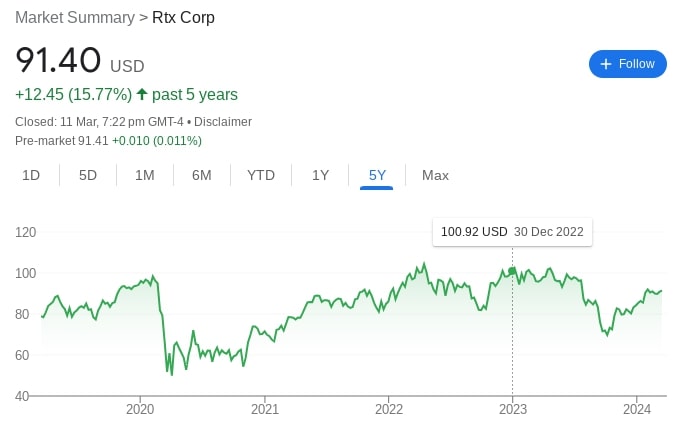The width and height of the screenshot is (687, 424).
Task: Click the 2024 label on the x-axis
Action: tap(637, 408)
